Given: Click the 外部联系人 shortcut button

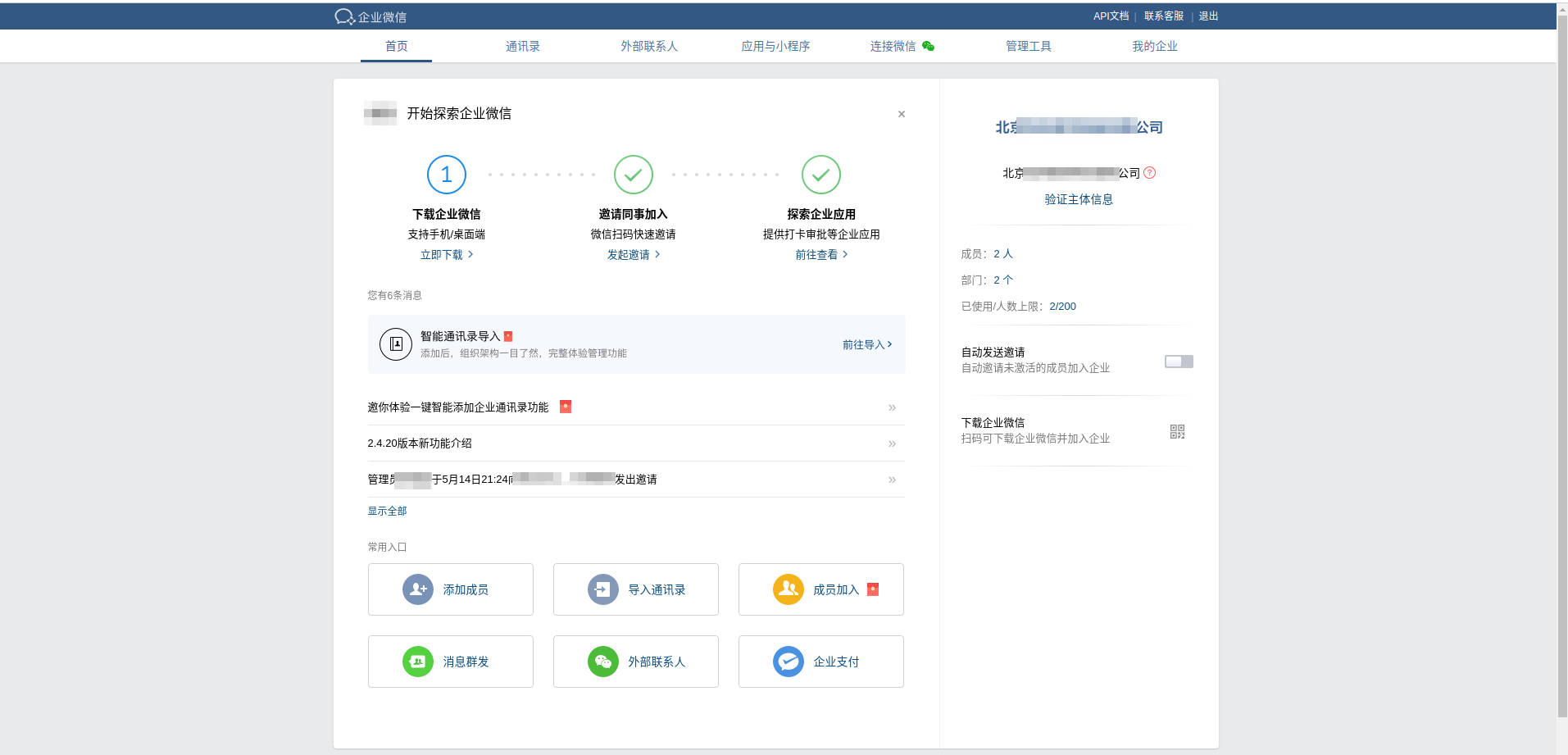Looking at the screenshot, I should coord(636,662).
